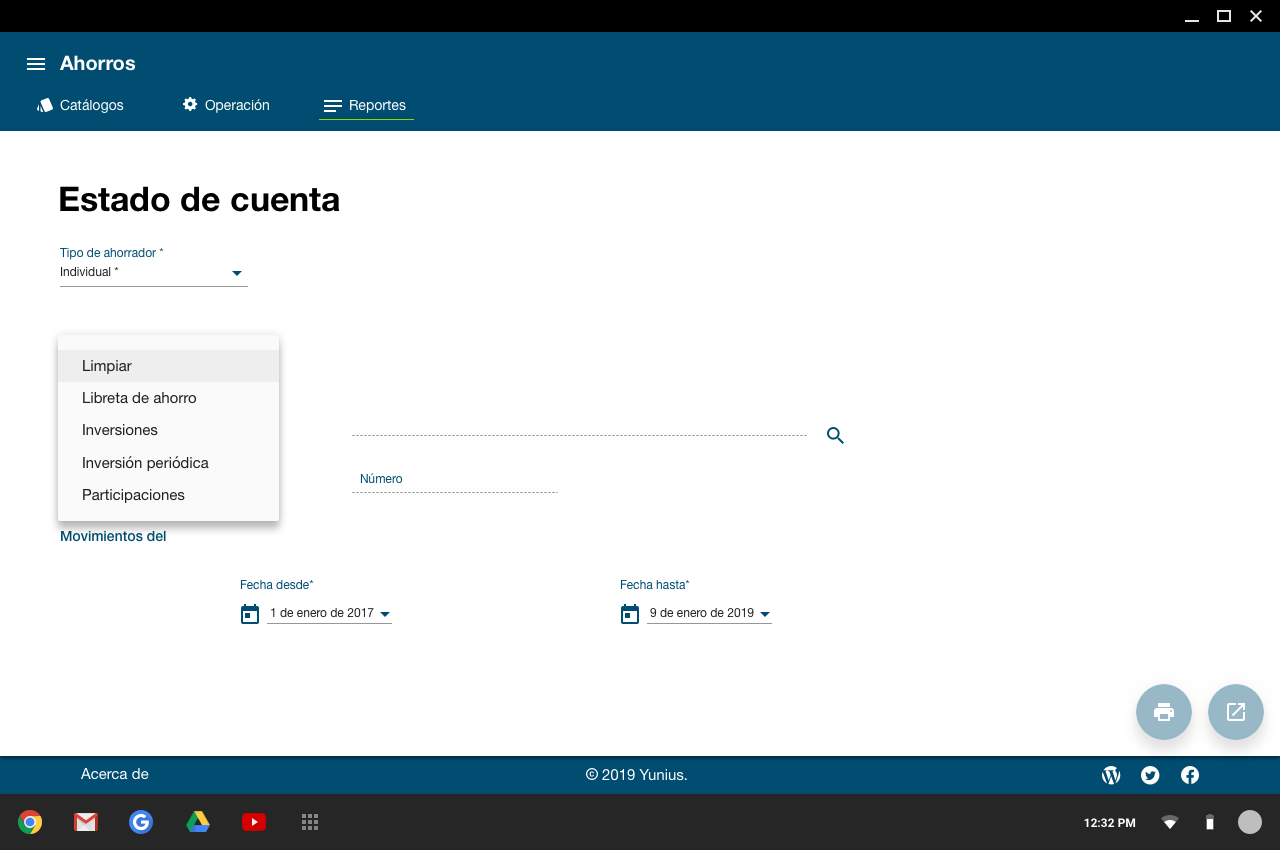Expand the Fecha desde date dropdown
The height and width of the screenshot is (850, 1280).
click(385, 614)
